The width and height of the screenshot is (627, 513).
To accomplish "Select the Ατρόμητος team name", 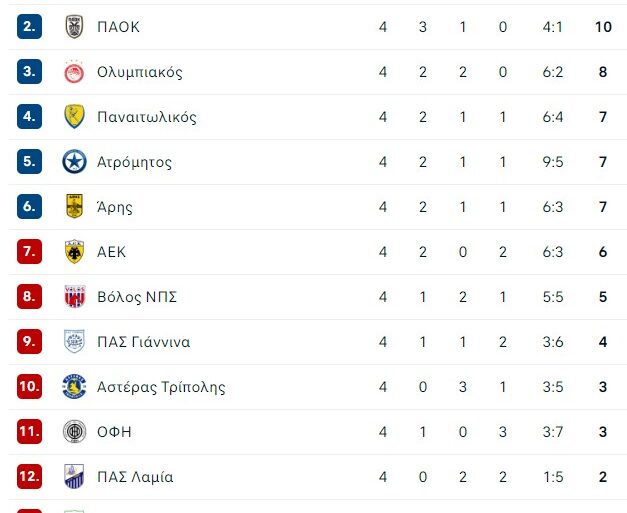I will tap(134, 162).
